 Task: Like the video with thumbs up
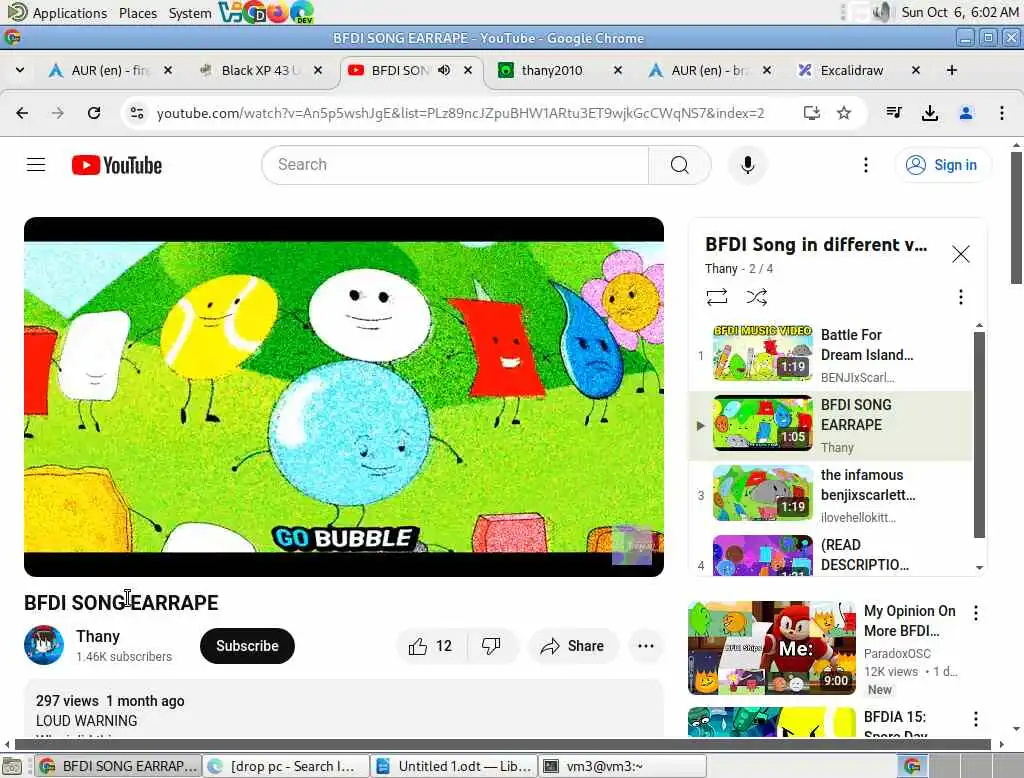(431, 646)
